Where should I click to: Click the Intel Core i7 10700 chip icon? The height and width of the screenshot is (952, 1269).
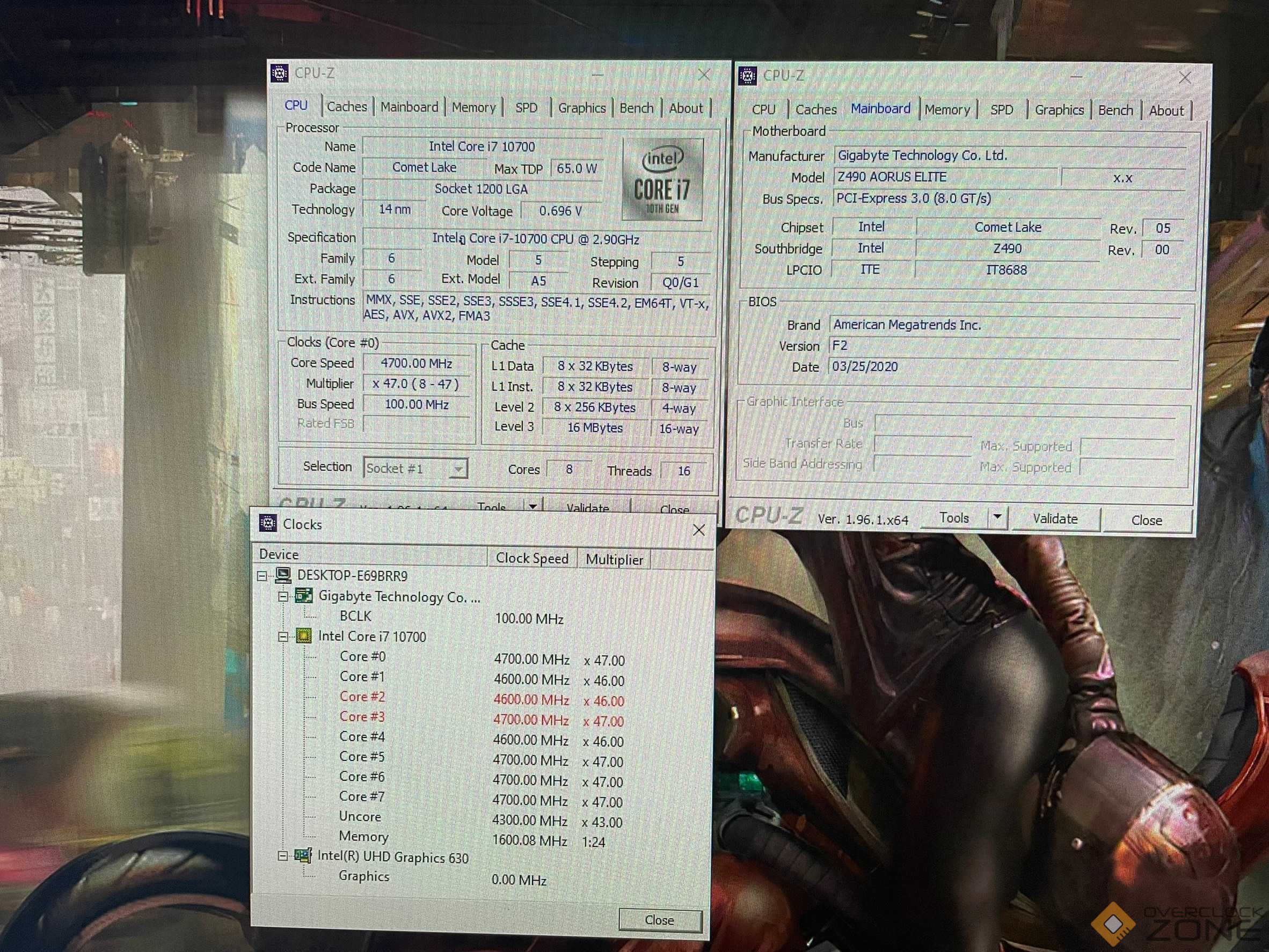point(303,635)
